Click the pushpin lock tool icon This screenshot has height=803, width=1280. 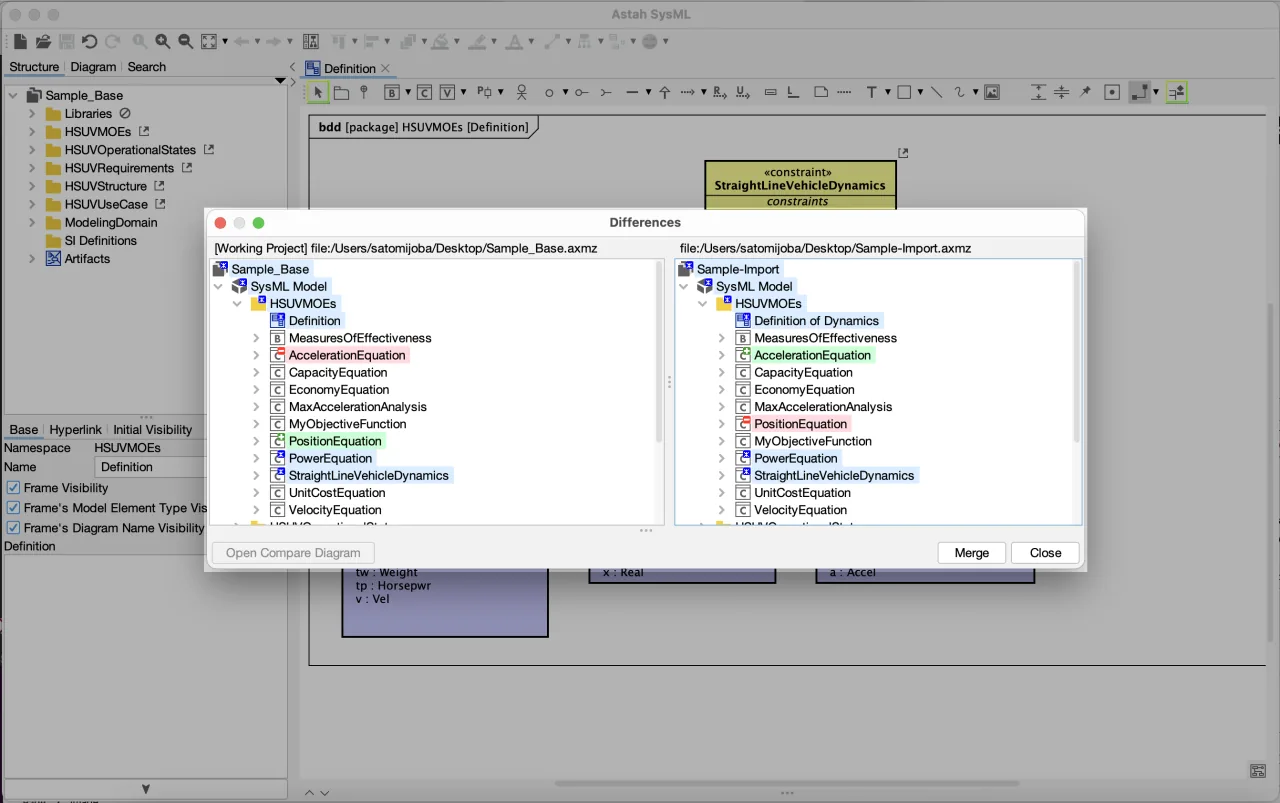click(x=1086, y=92)
